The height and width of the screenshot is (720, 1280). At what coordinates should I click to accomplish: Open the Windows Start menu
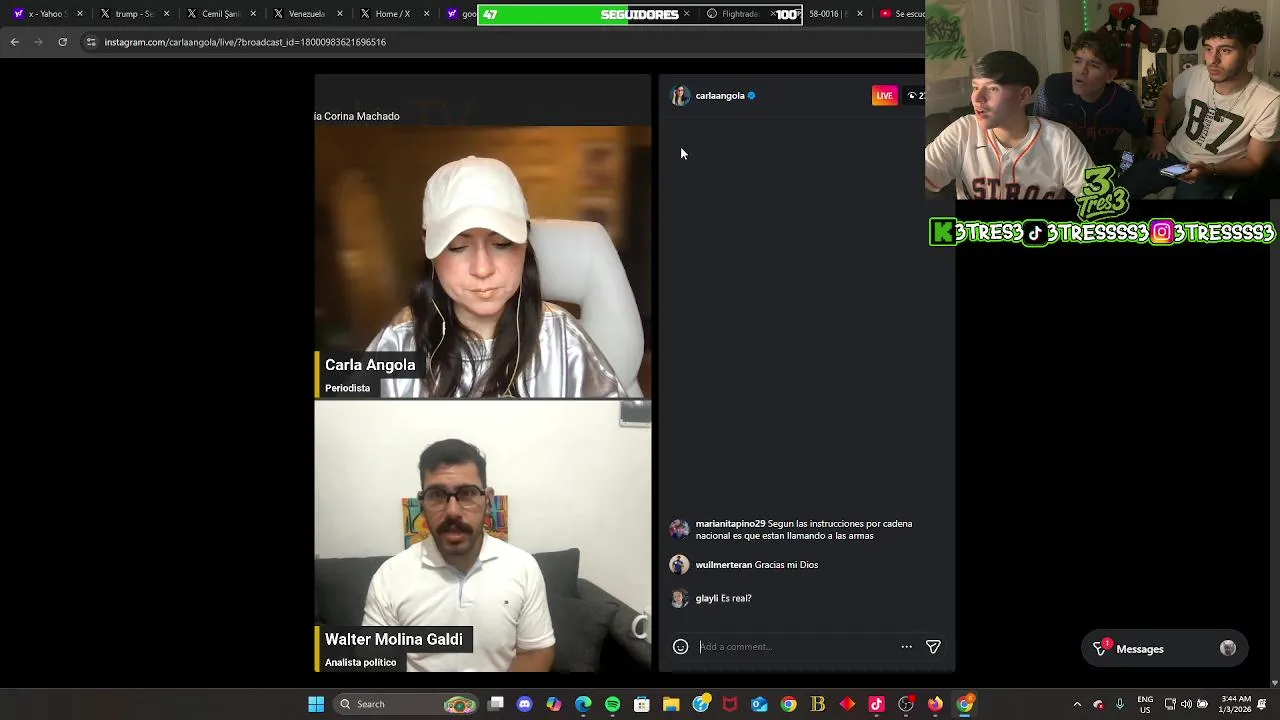(316, 704)
